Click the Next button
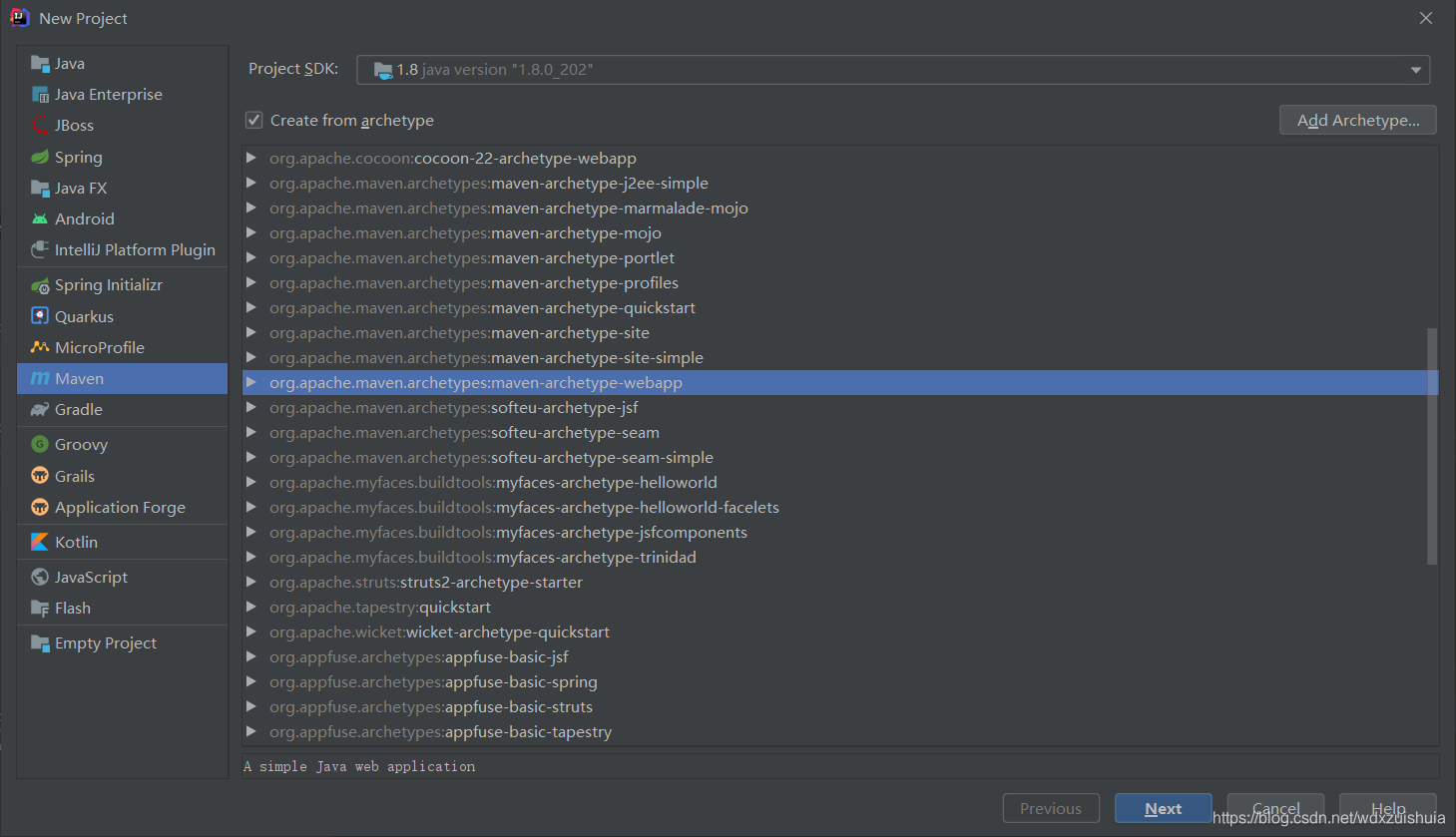 coord(1163,808)
